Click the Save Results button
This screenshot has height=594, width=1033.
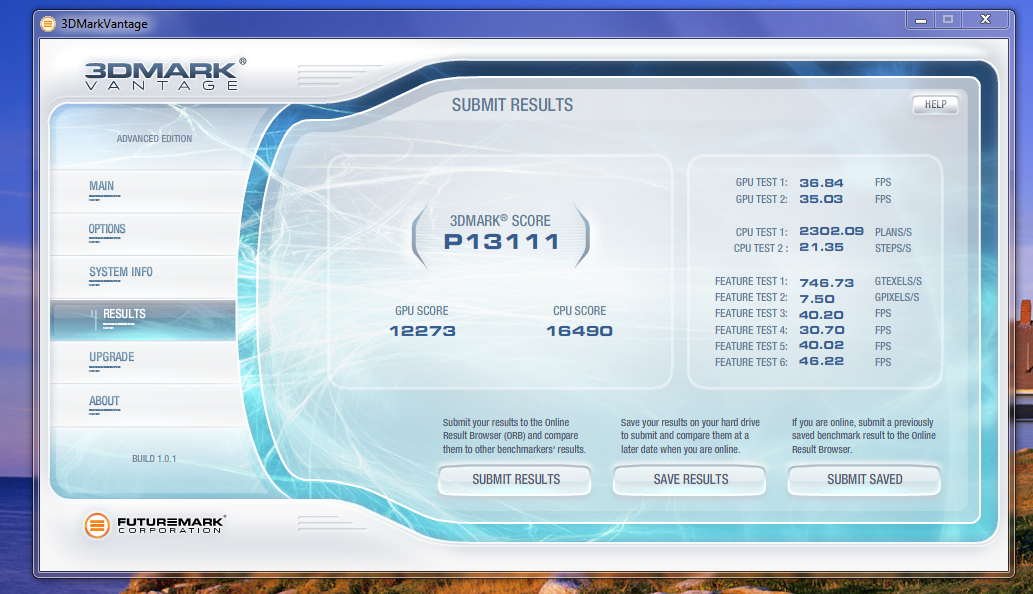pyautogui.click(x=690, y=479)
